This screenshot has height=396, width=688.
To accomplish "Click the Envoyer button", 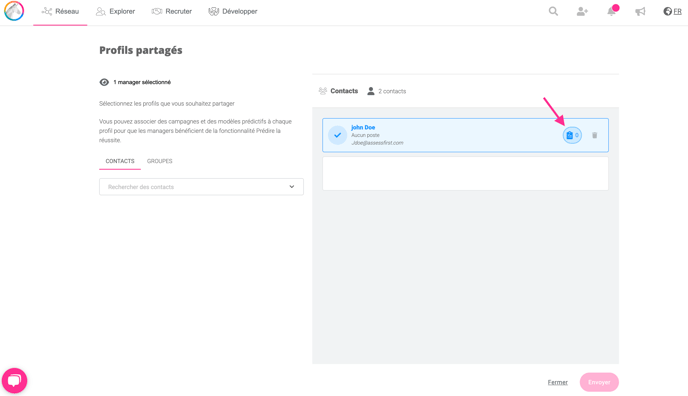I will (x=599, y=382).
